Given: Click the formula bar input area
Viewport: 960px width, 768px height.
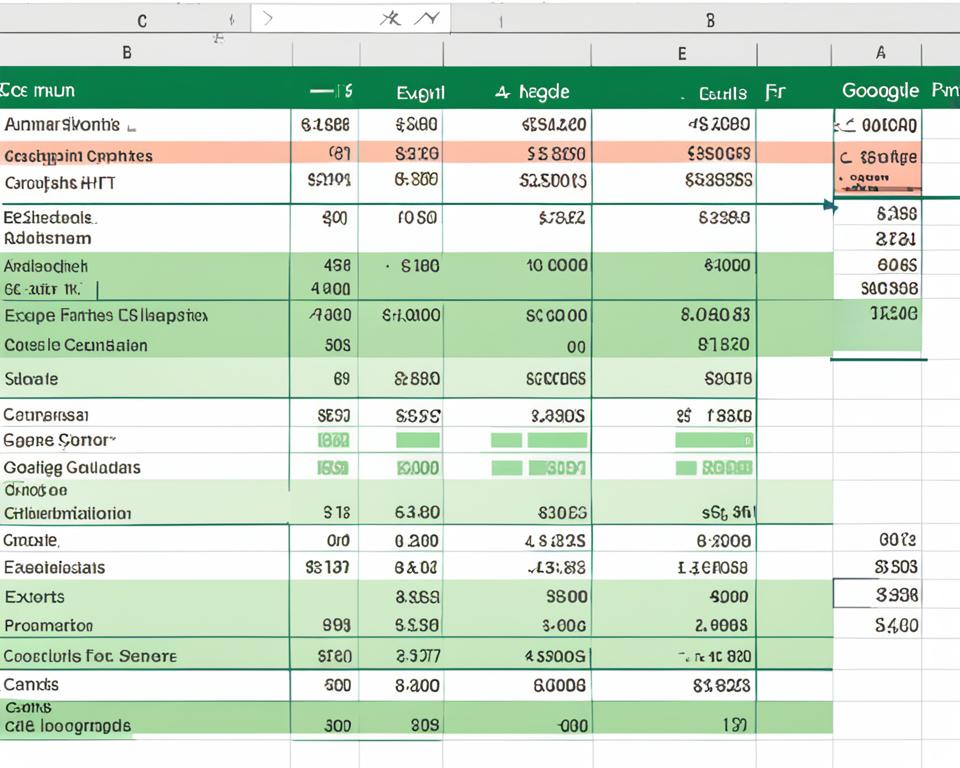Looking at the screenshot, I should (x=351, y=19).
